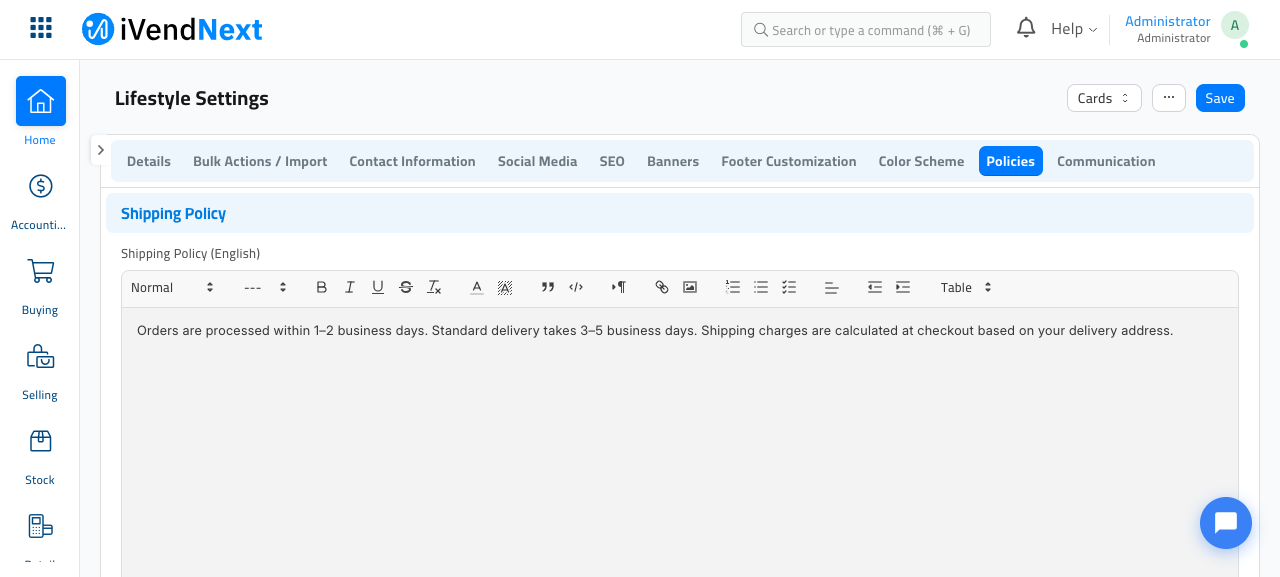
Task: Click the Shipping Policy (English) label
Action: pos(190,253)
